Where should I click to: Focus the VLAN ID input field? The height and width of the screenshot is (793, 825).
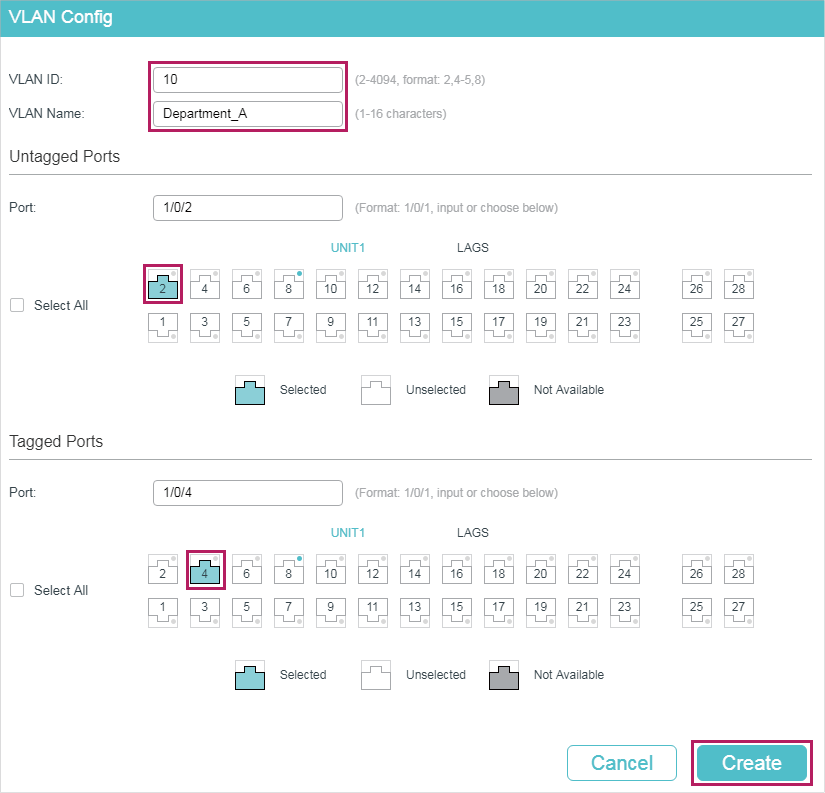[248, 79]
